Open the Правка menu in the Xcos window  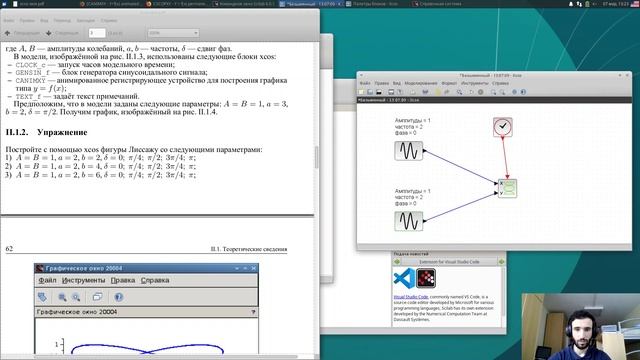382,83
